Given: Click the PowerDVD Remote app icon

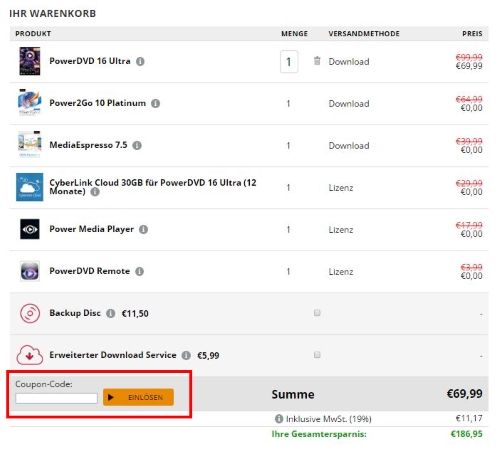Looking at the screenshot, I should [x=30, y=271].
